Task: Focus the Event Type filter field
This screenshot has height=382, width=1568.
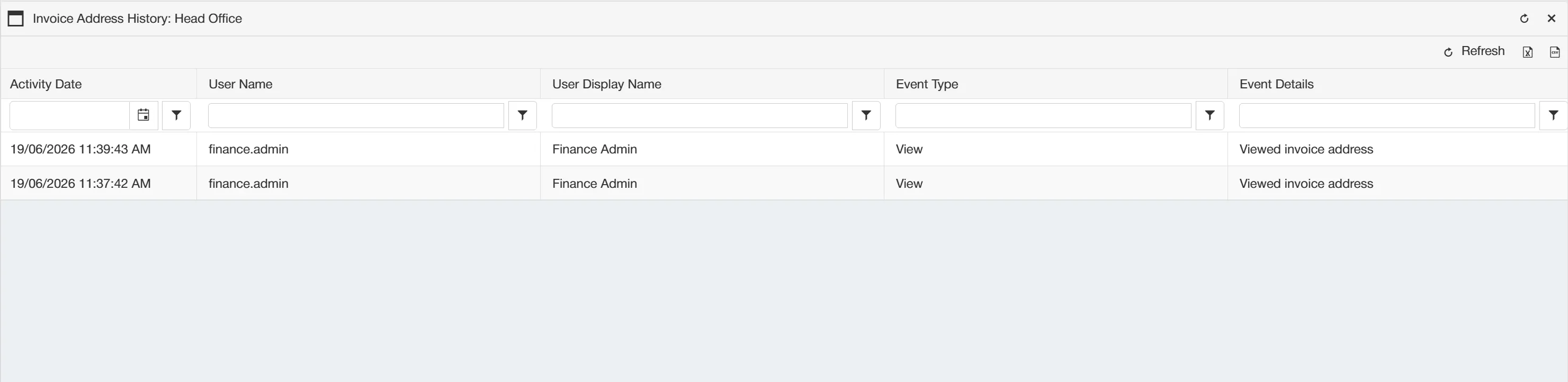Action: [x=1043, y=115]
